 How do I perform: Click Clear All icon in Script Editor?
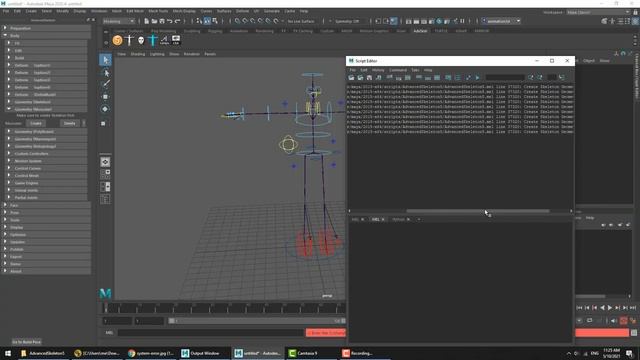[x=408, y=78]
